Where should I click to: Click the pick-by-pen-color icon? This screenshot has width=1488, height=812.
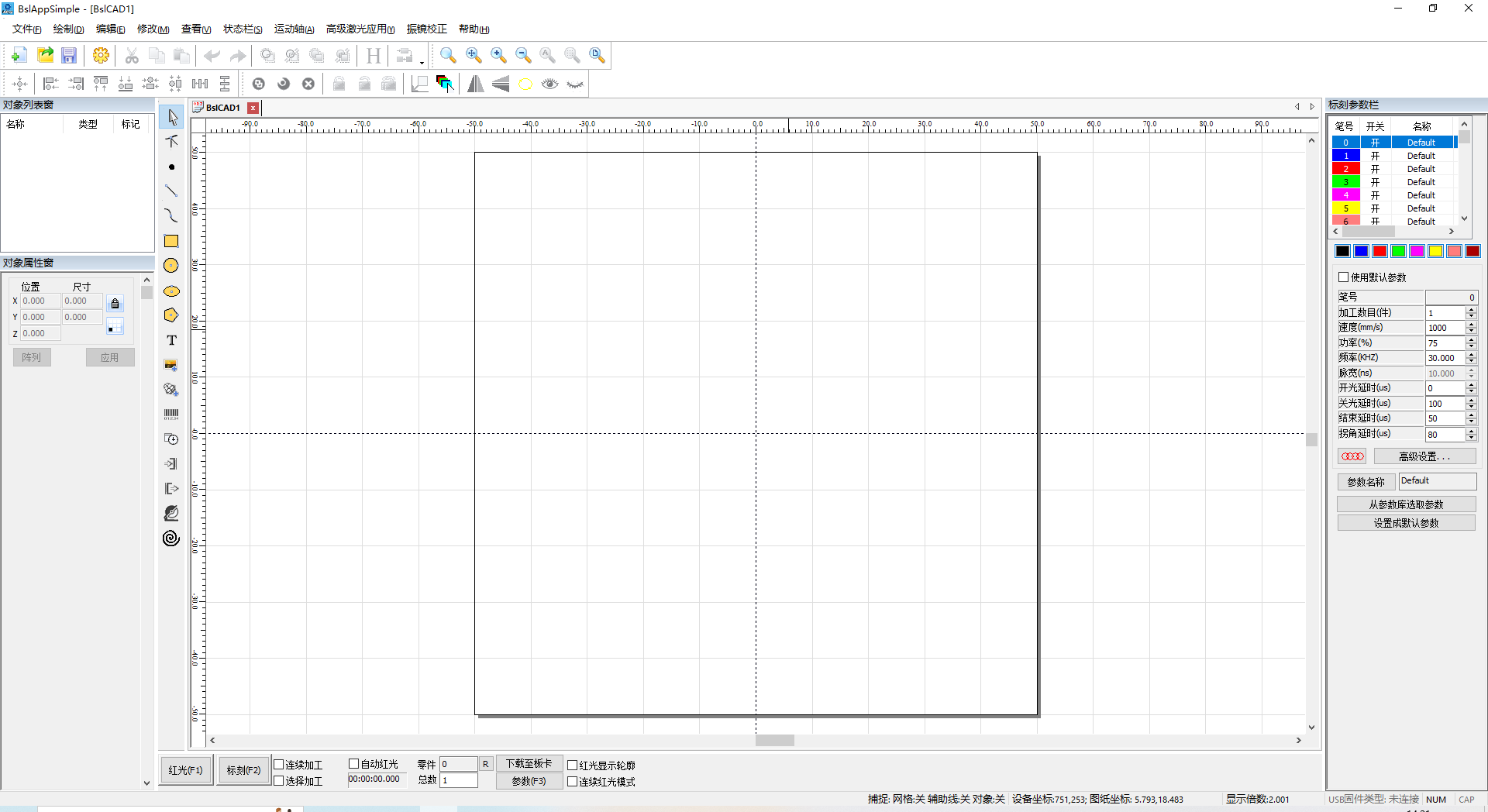[445, 84]
